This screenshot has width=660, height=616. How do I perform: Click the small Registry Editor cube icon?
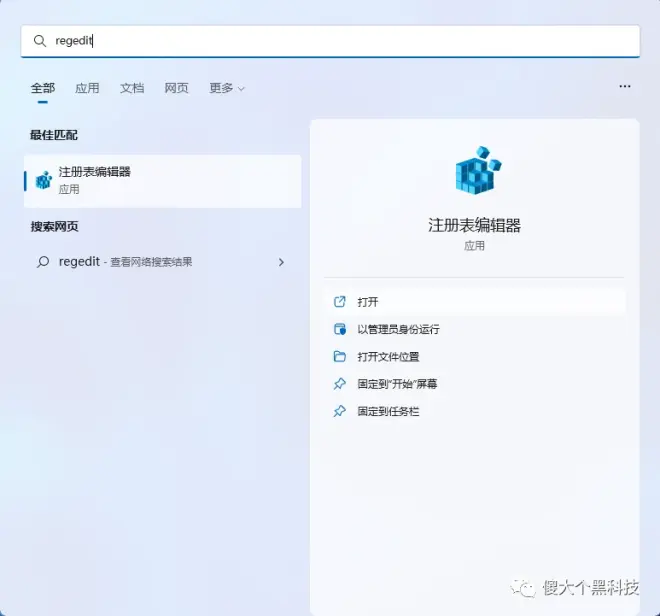pyautogui.click(x=43, y=181)
